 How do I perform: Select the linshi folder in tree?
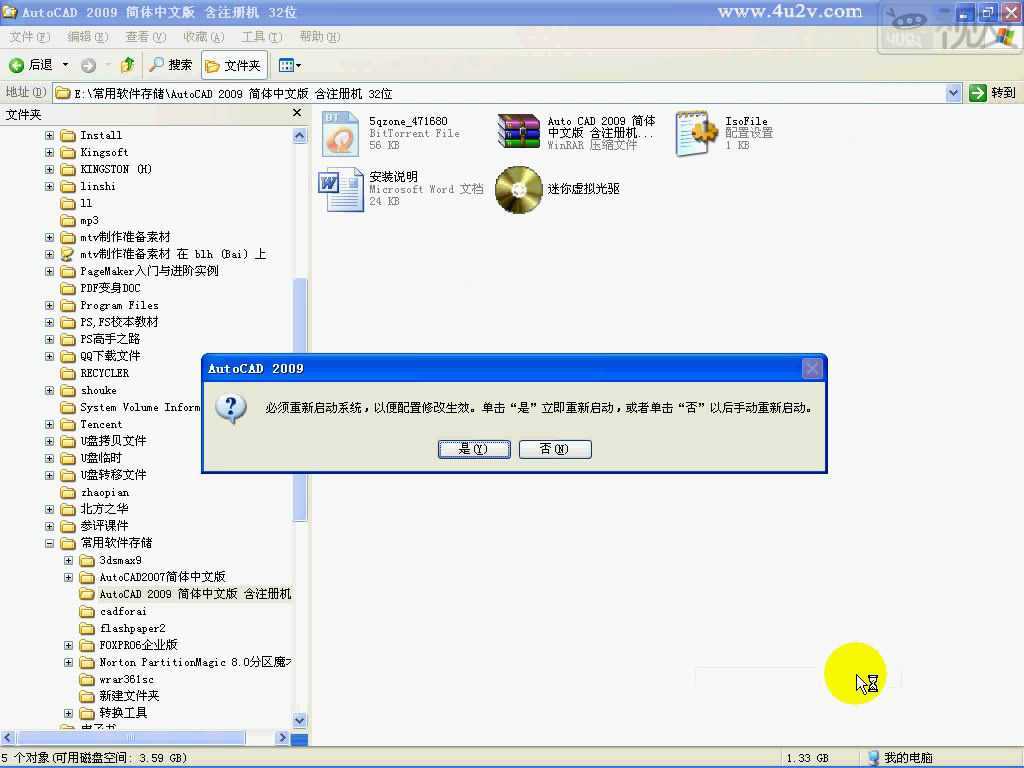click(98, 186)
